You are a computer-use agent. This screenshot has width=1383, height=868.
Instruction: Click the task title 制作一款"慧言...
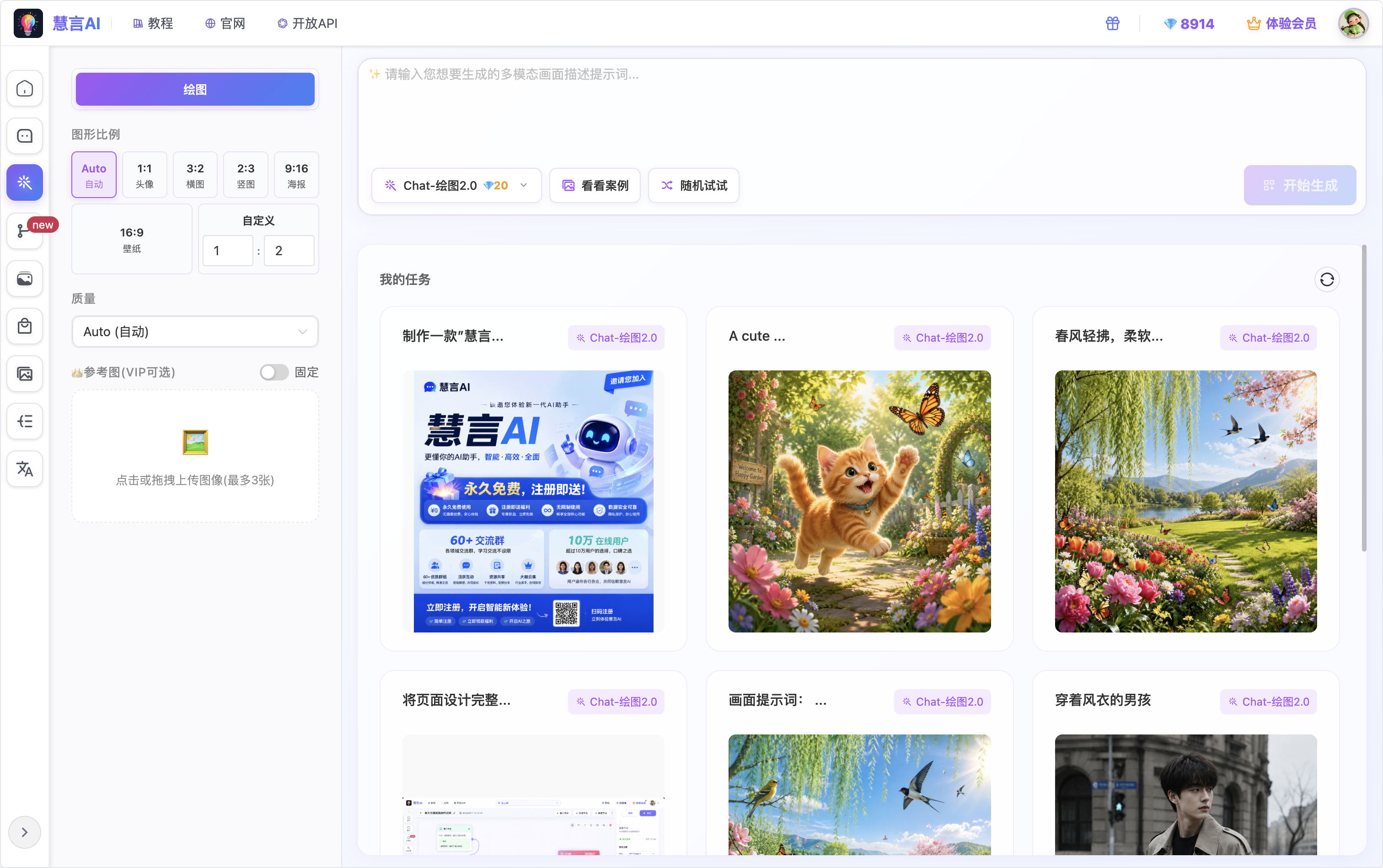pos(453,337)
